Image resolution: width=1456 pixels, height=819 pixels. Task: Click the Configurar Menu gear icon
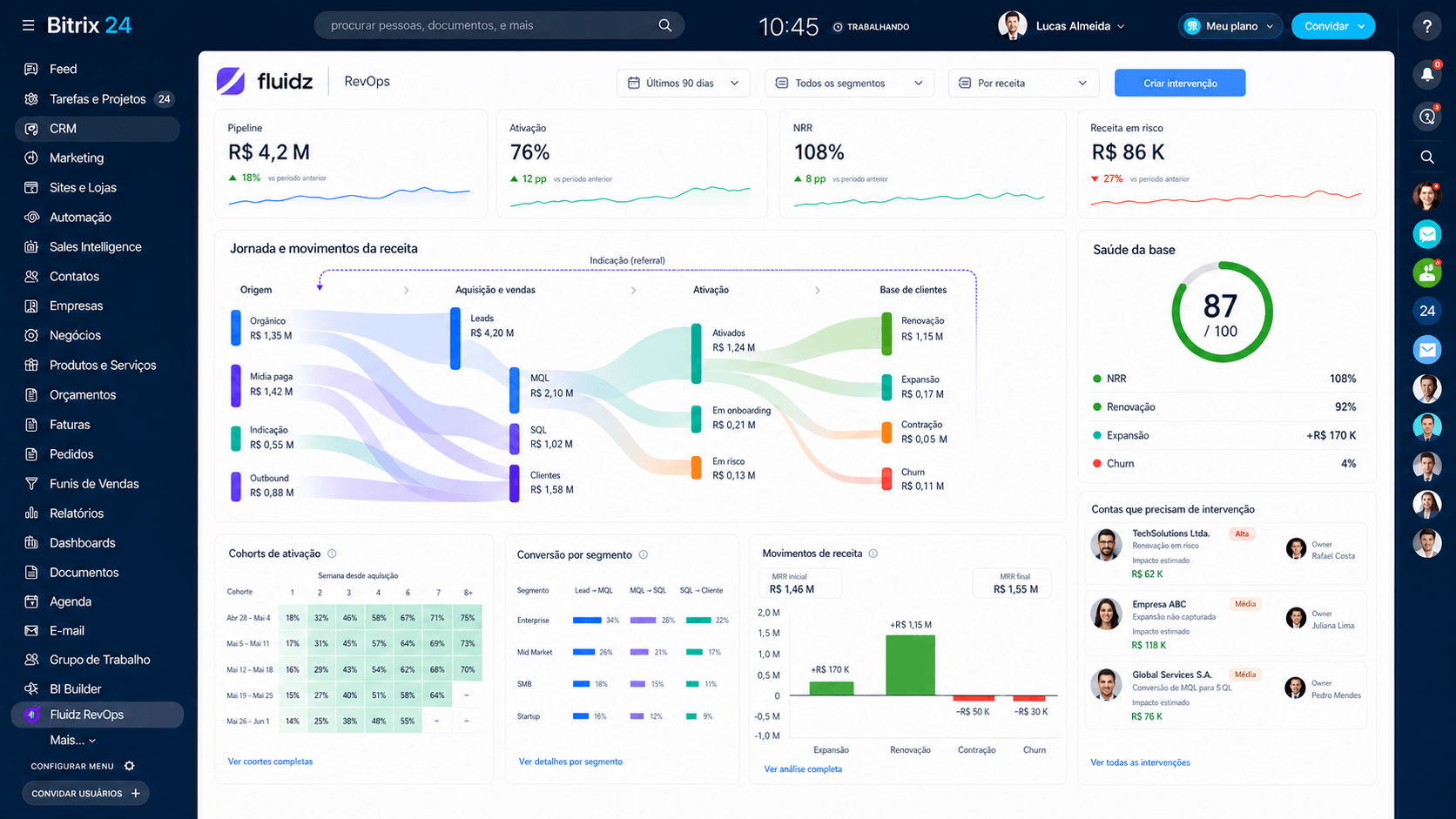(130, 766)
